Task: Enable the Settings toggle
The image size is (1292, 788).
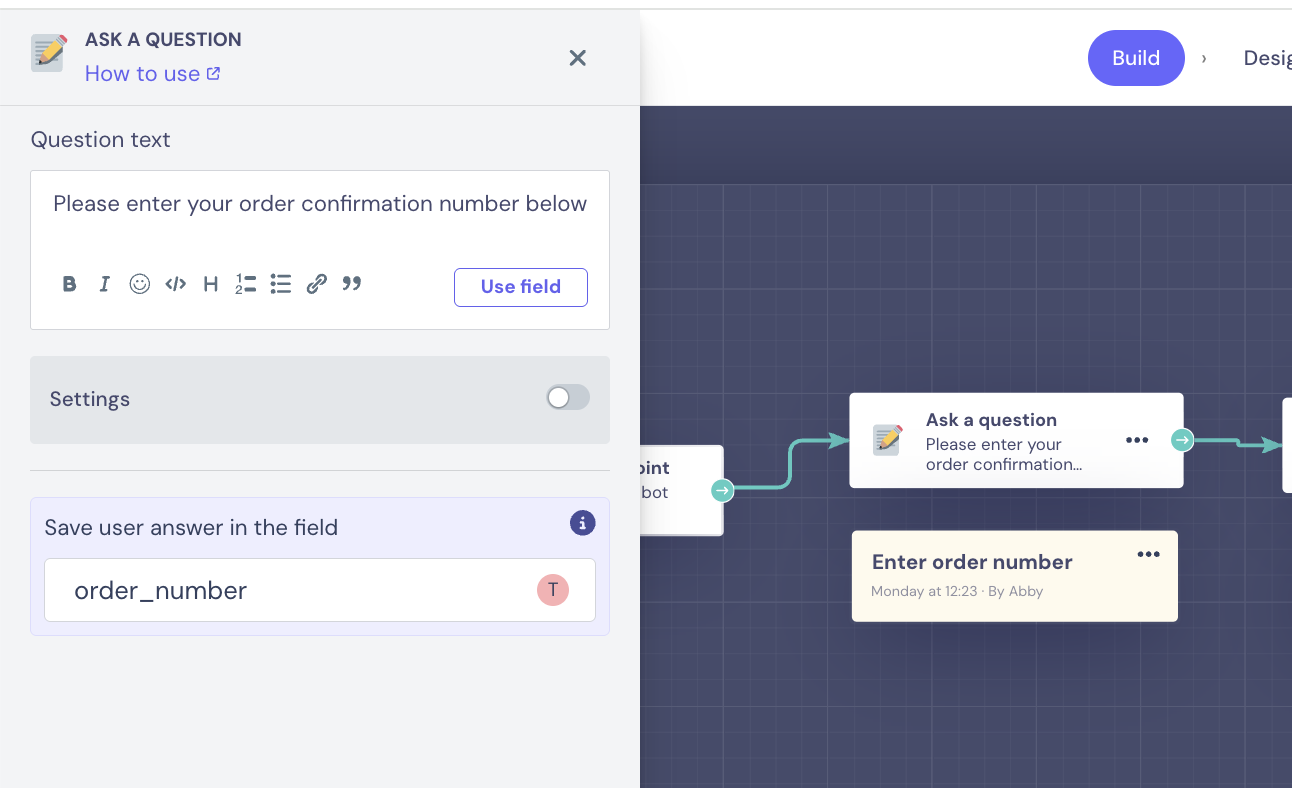Action: click(x=567, y=398)
